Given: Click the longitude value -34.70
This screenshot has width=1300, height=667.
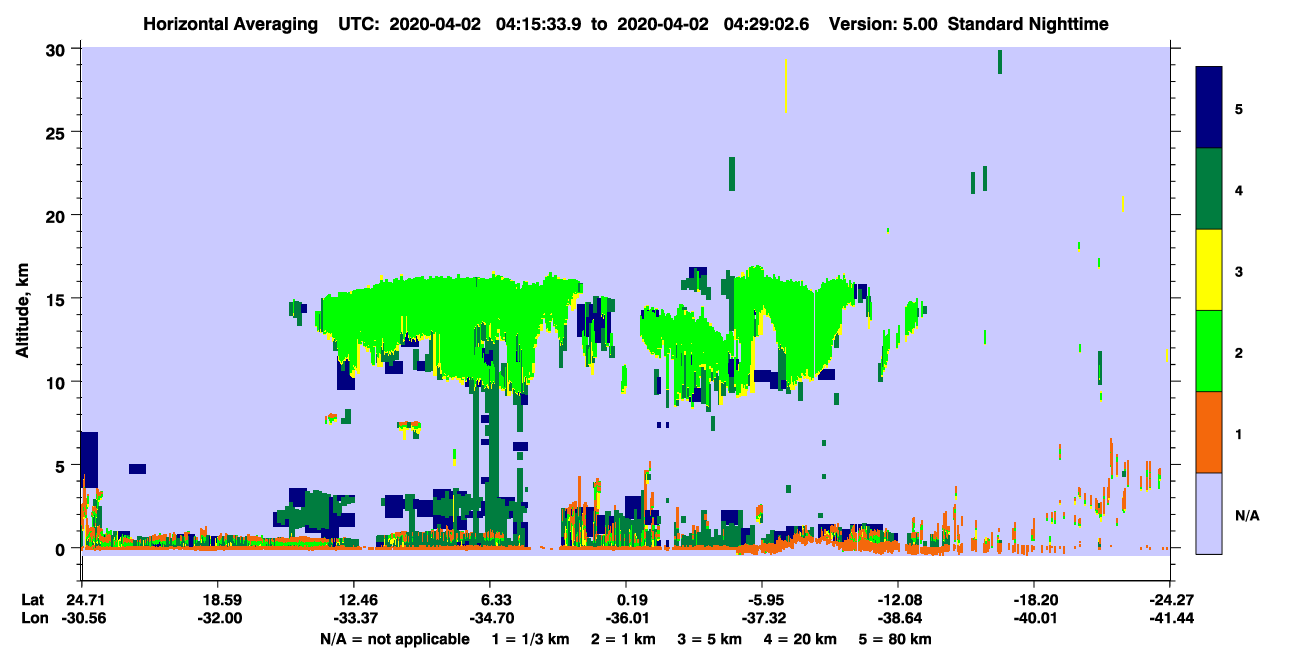Looking at the screenshot, I should pos(490,618).
